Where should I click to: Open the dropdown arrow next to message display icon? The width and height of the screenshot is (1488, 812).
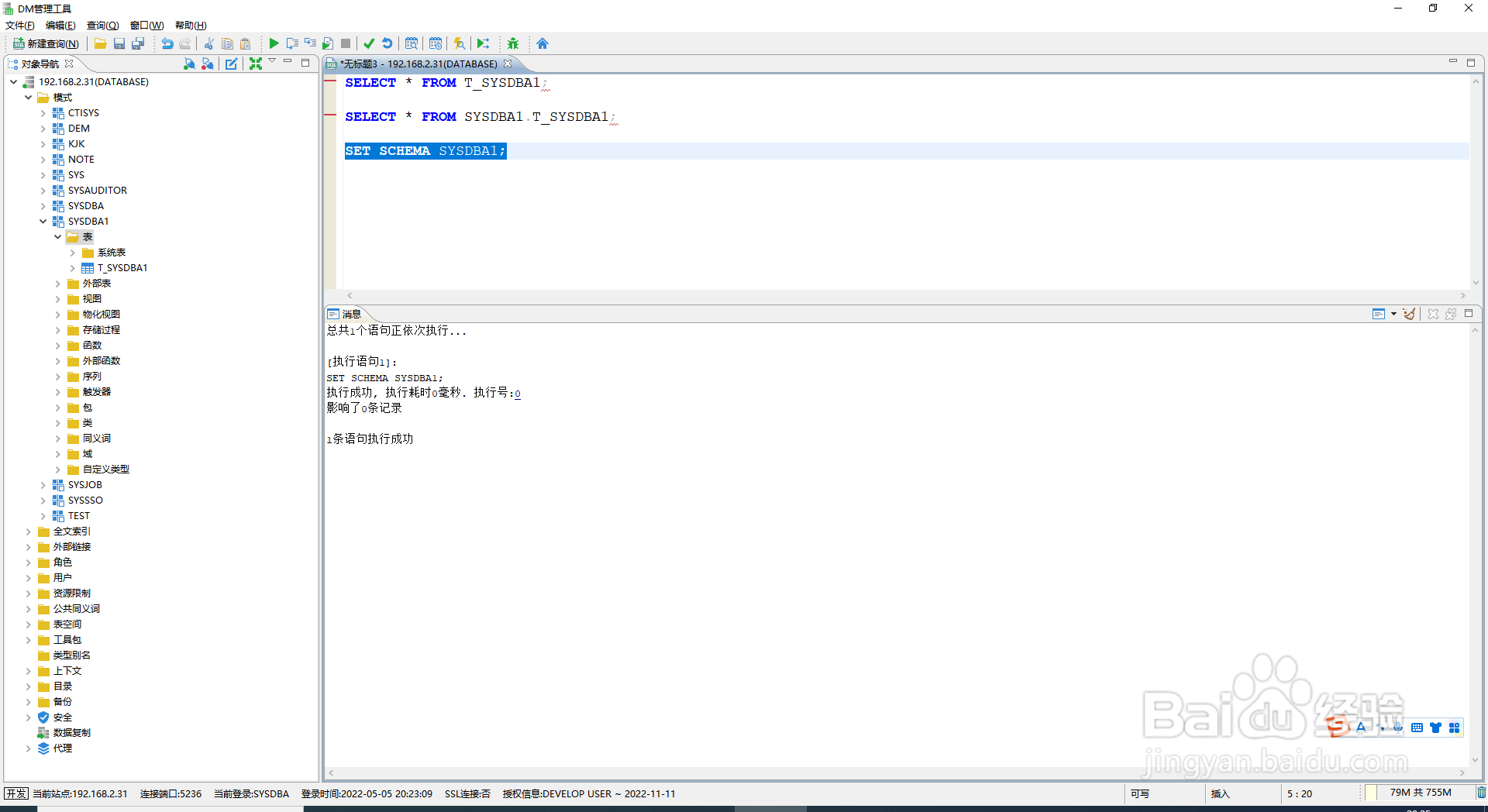(1393, 314)
